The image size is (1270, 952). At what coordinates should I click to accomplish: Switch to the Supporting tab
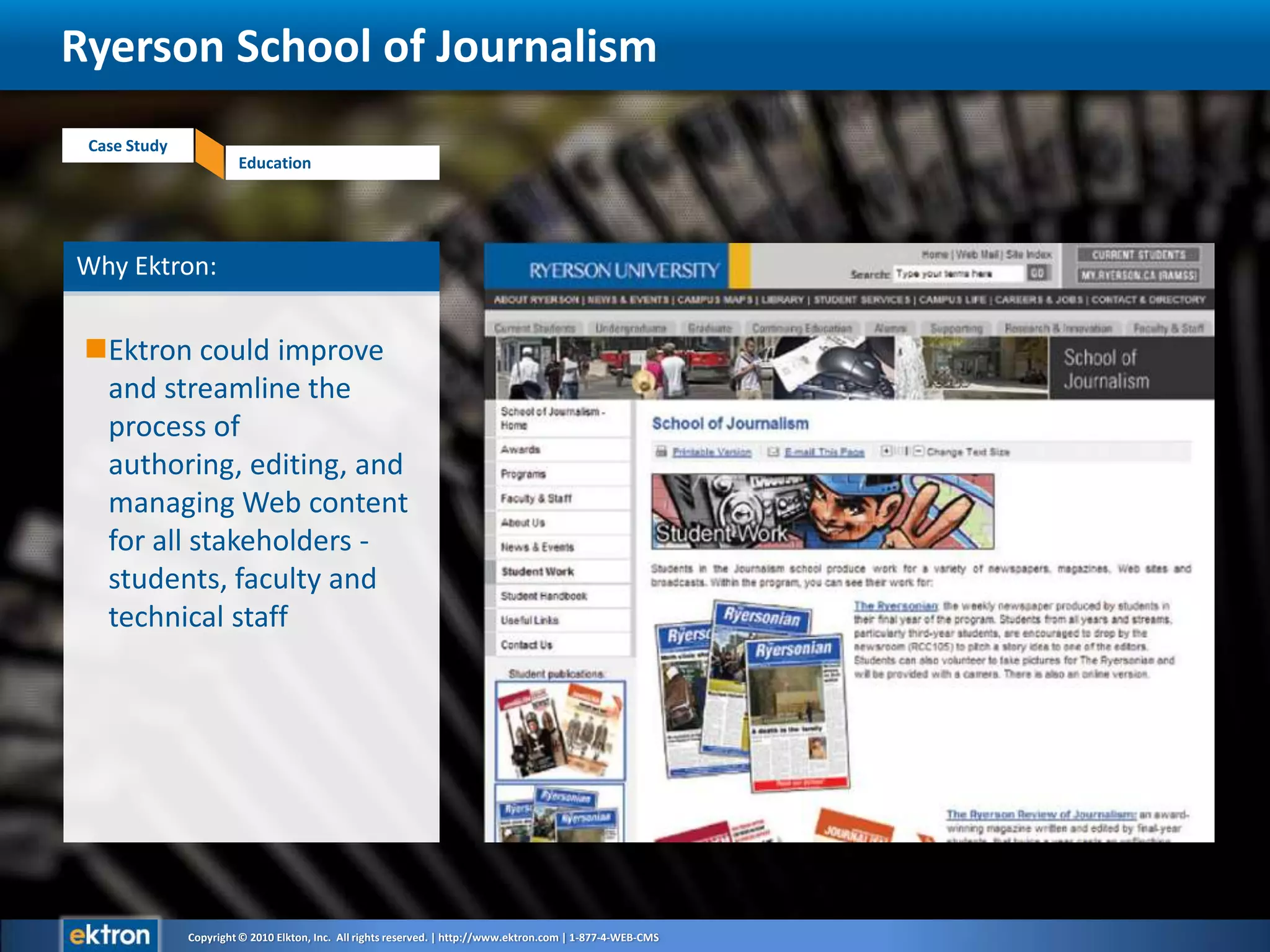pos(956,328)
